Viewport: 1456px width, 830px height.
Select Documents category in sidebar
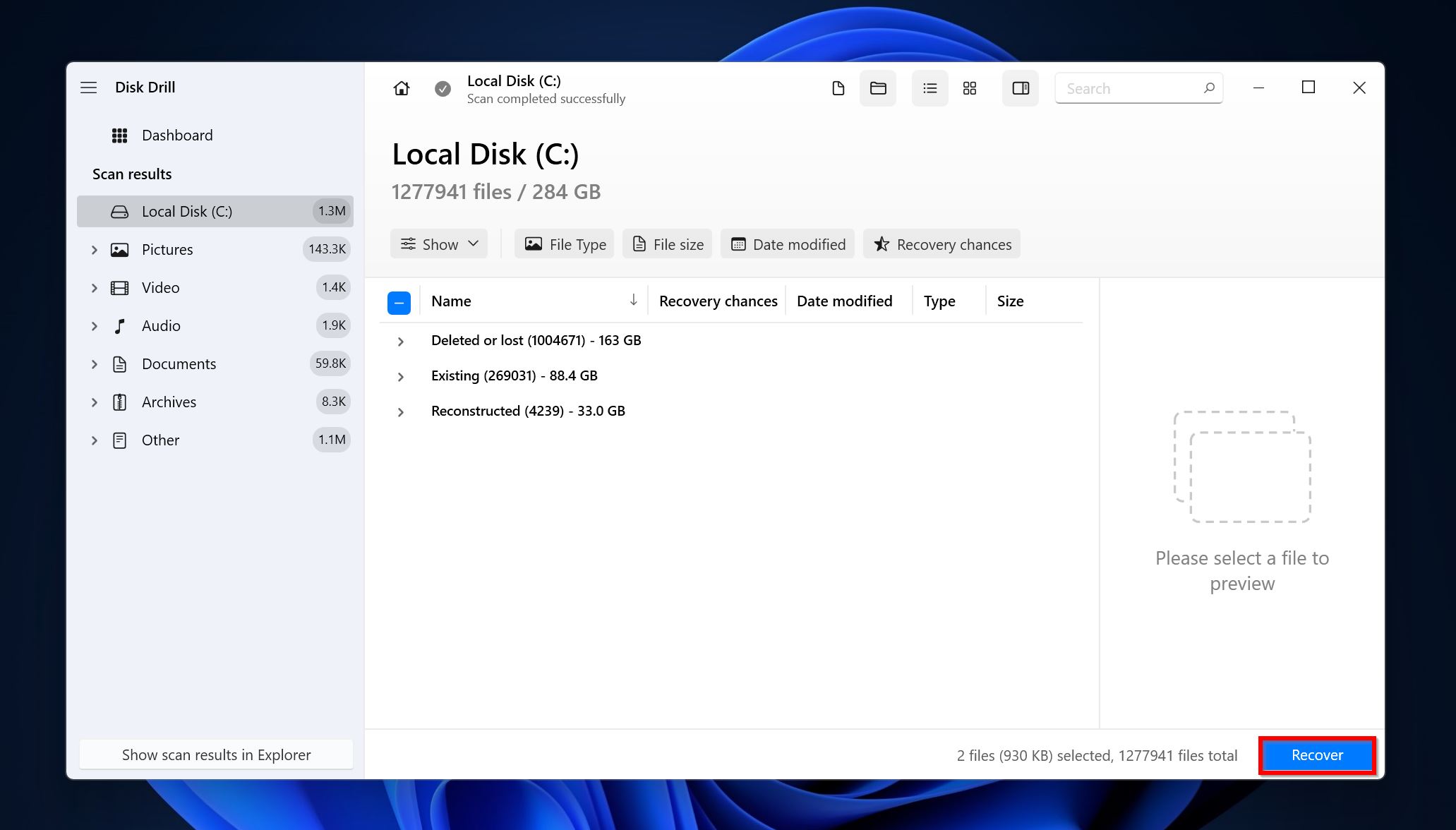click(x=178, y=363)
